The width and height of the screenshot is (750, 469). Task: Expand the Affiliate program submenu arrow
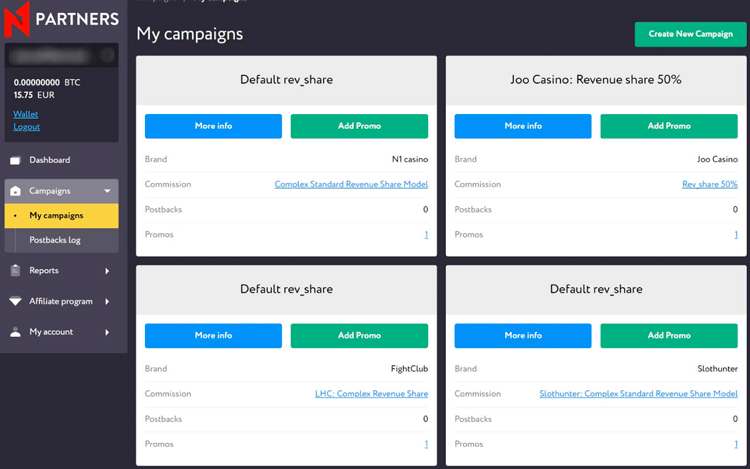pos(107,302)
